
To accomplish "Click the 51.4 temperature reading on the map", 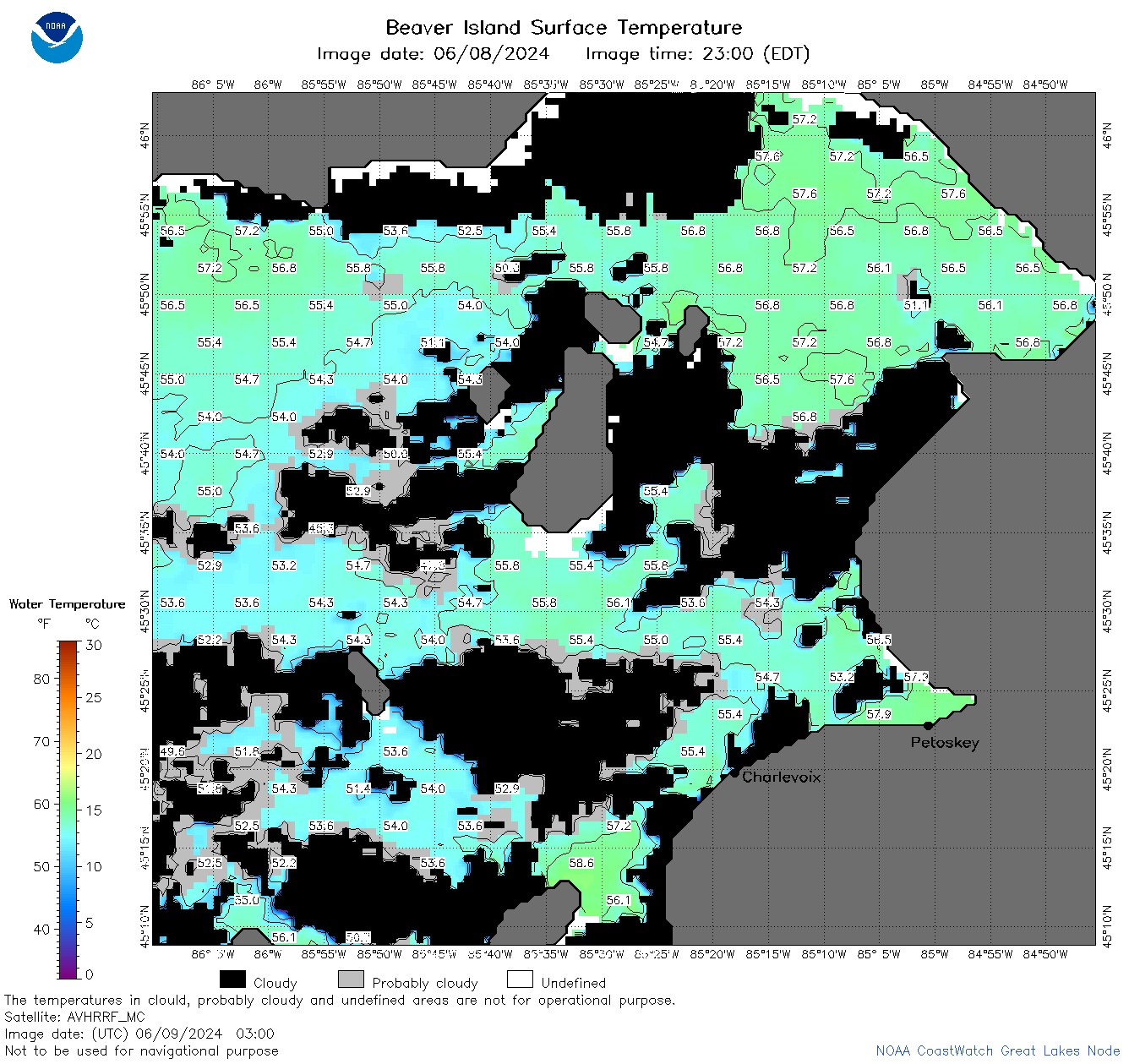I will tap(358, 788).
